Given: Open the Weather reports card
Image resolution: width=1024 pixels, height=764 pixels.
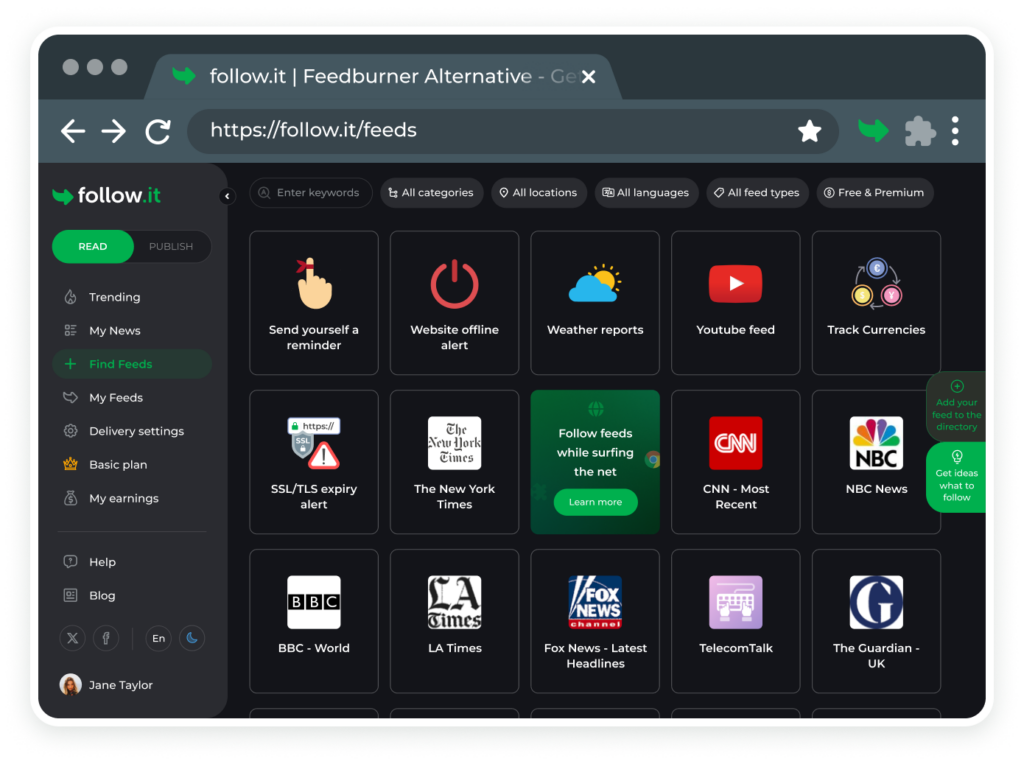Looking at the screenshot, I should [595, 303].
